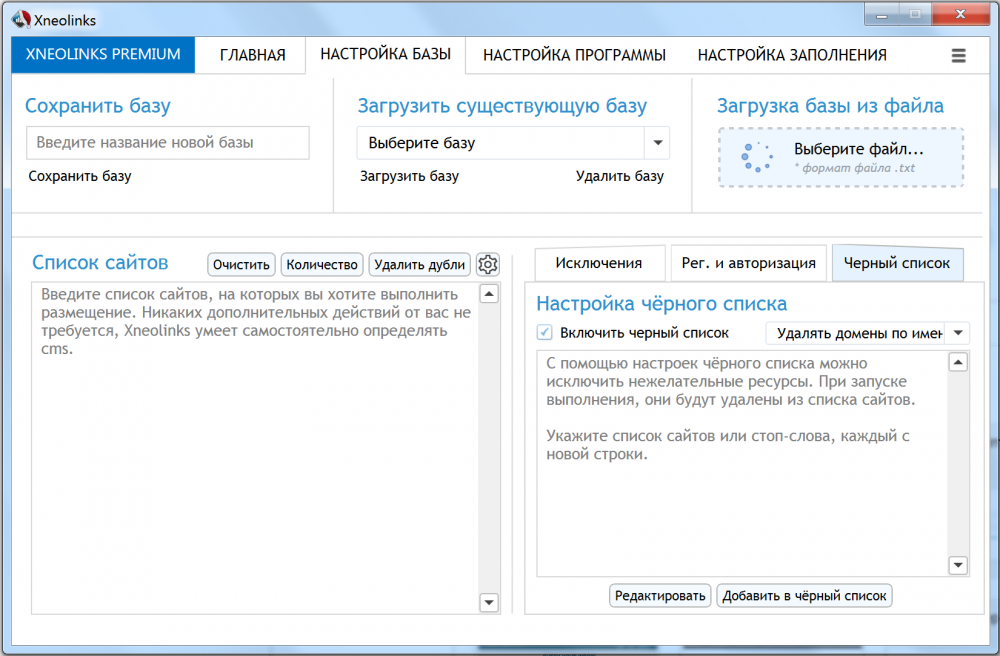Focus the 'Введите название новой базы' field
Screen dimensions: 1000x656
pos(168,143)
